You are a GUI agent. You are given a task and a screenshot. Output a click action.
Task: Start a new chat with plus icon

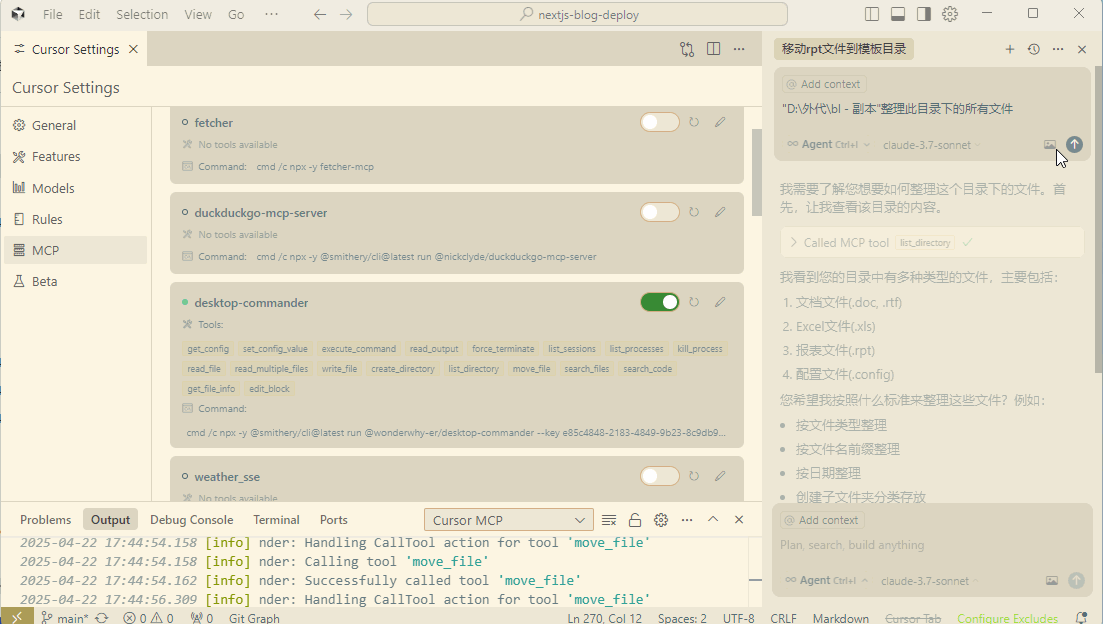point(1009,49)
